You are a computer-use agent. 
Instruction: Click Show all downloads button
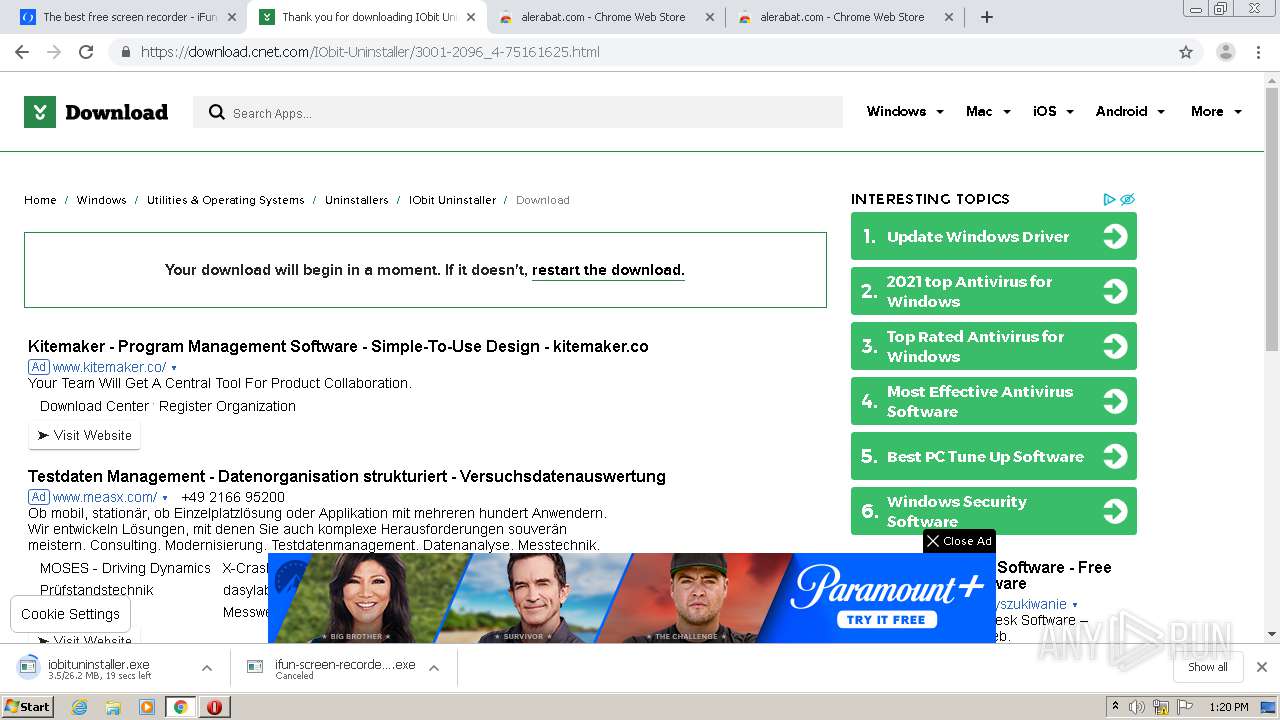click(x=1208, y=667)
